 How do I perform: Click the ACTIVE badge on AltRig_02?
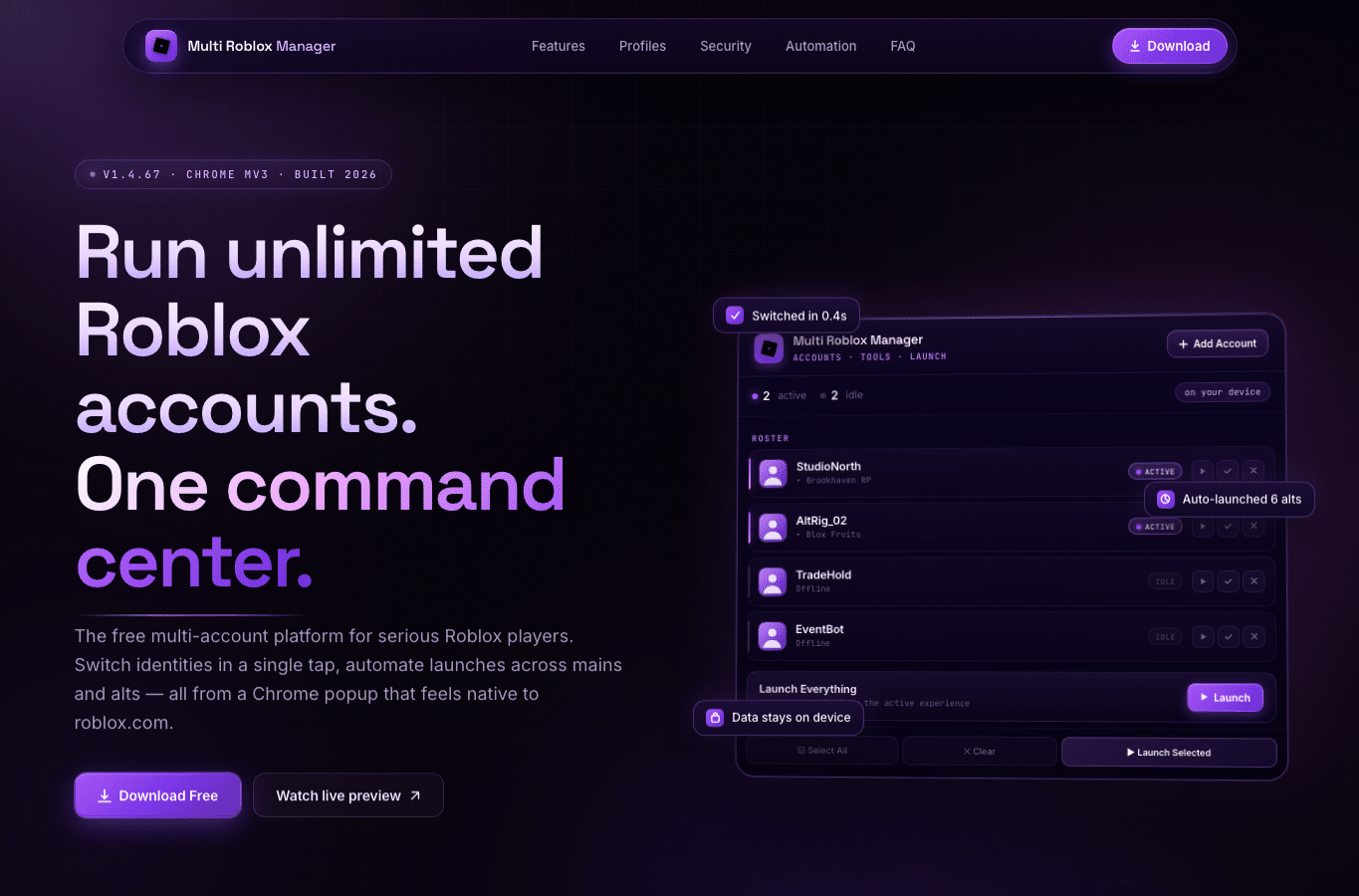click(x=1155, y=527)
